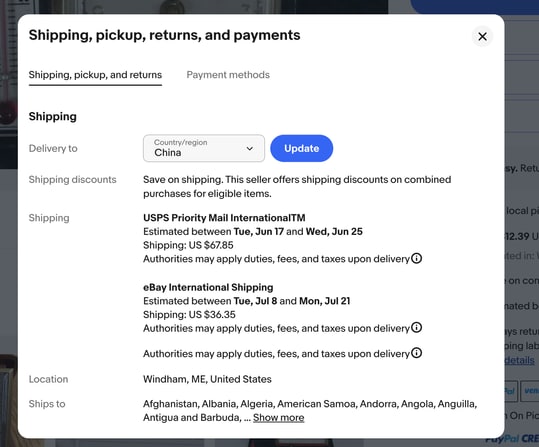Click the info icon on the last duties line
This screenshot has height=447, width=539.
tap(417, 353)
